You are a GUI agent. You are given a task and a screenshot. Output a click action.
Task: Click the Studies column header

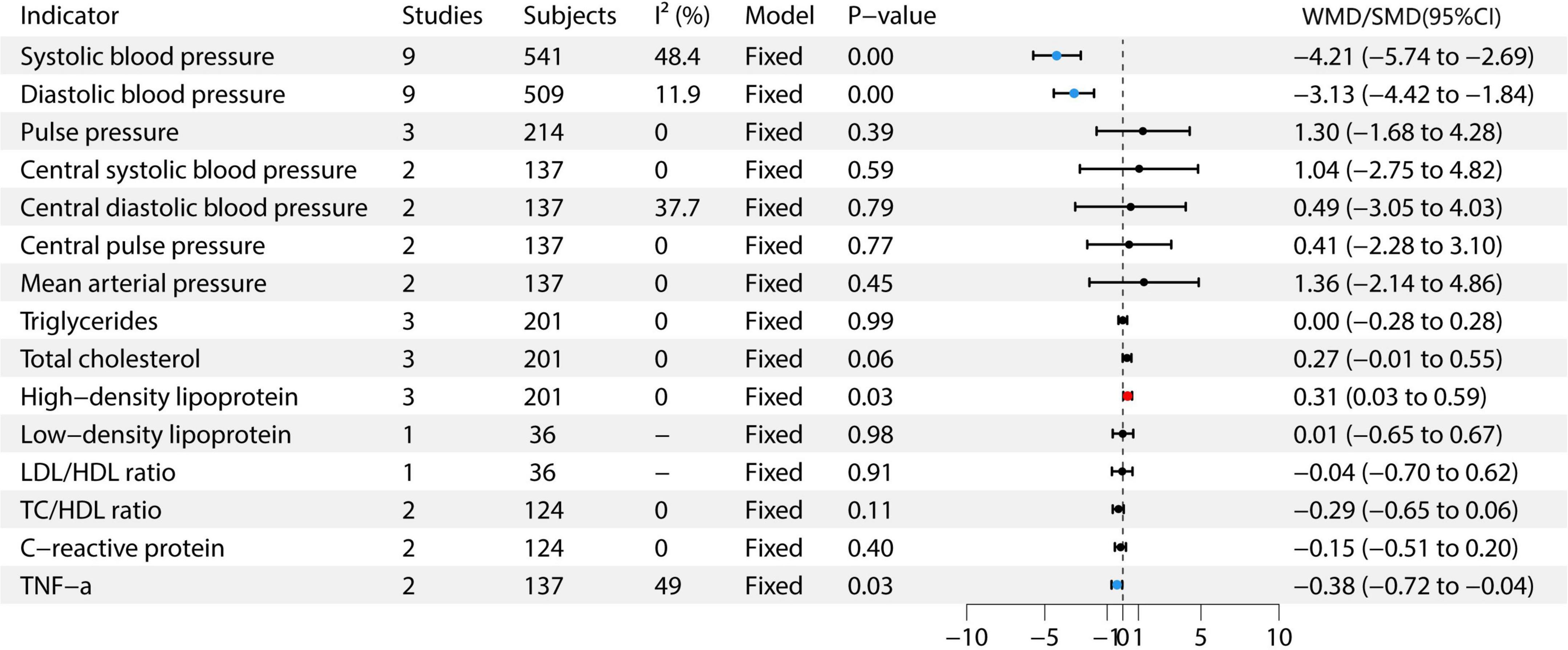(442, 16)
